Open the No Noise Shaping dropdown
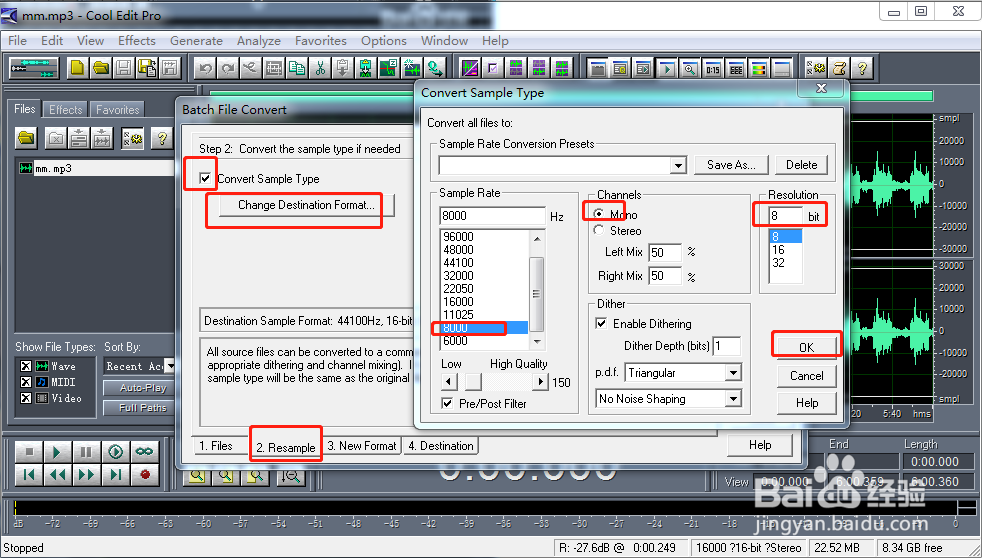The height and width of the screenshot is (558, 982). [x=733, y=399]
